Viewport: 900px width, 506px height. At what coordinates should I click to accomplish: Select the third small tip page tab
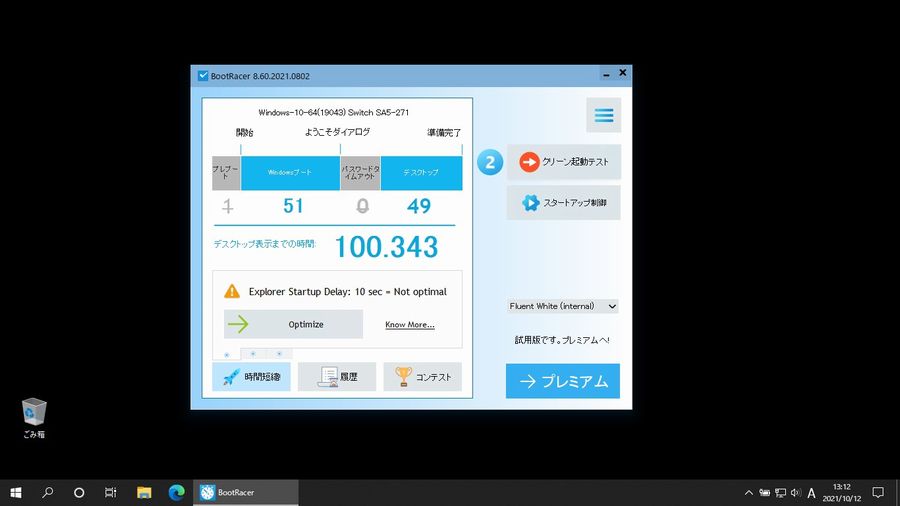tap(279, 353)
